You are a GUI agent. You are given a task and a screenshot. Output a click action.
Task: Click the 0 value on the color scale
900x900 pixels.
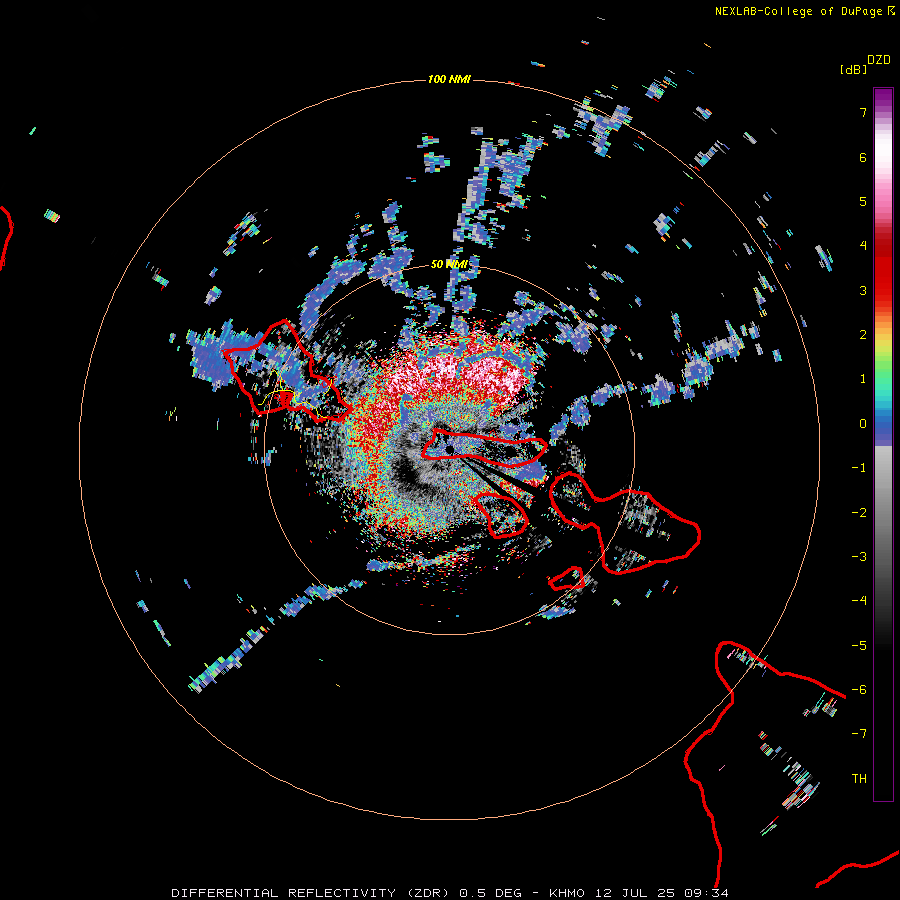(863, 424)
